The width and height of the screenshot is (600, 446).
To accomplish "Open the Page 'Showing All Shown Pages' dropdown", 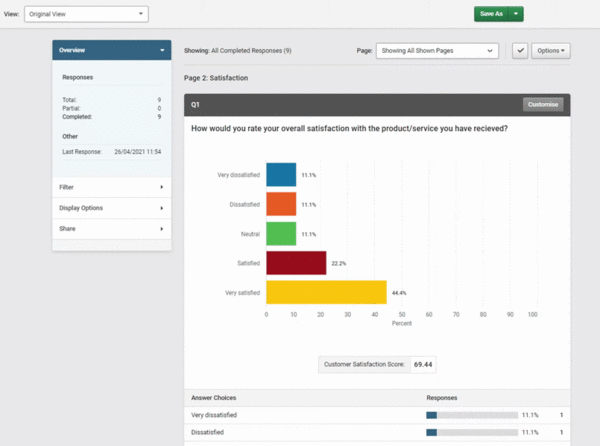I will [437, 50].
